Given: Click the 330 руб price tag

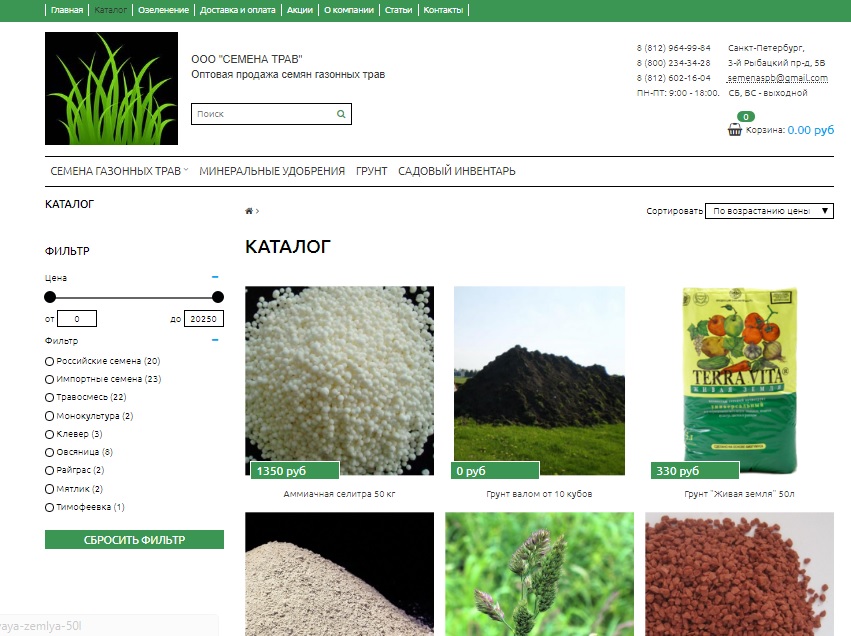Looking at the screenshot, I should coord(694,470).
